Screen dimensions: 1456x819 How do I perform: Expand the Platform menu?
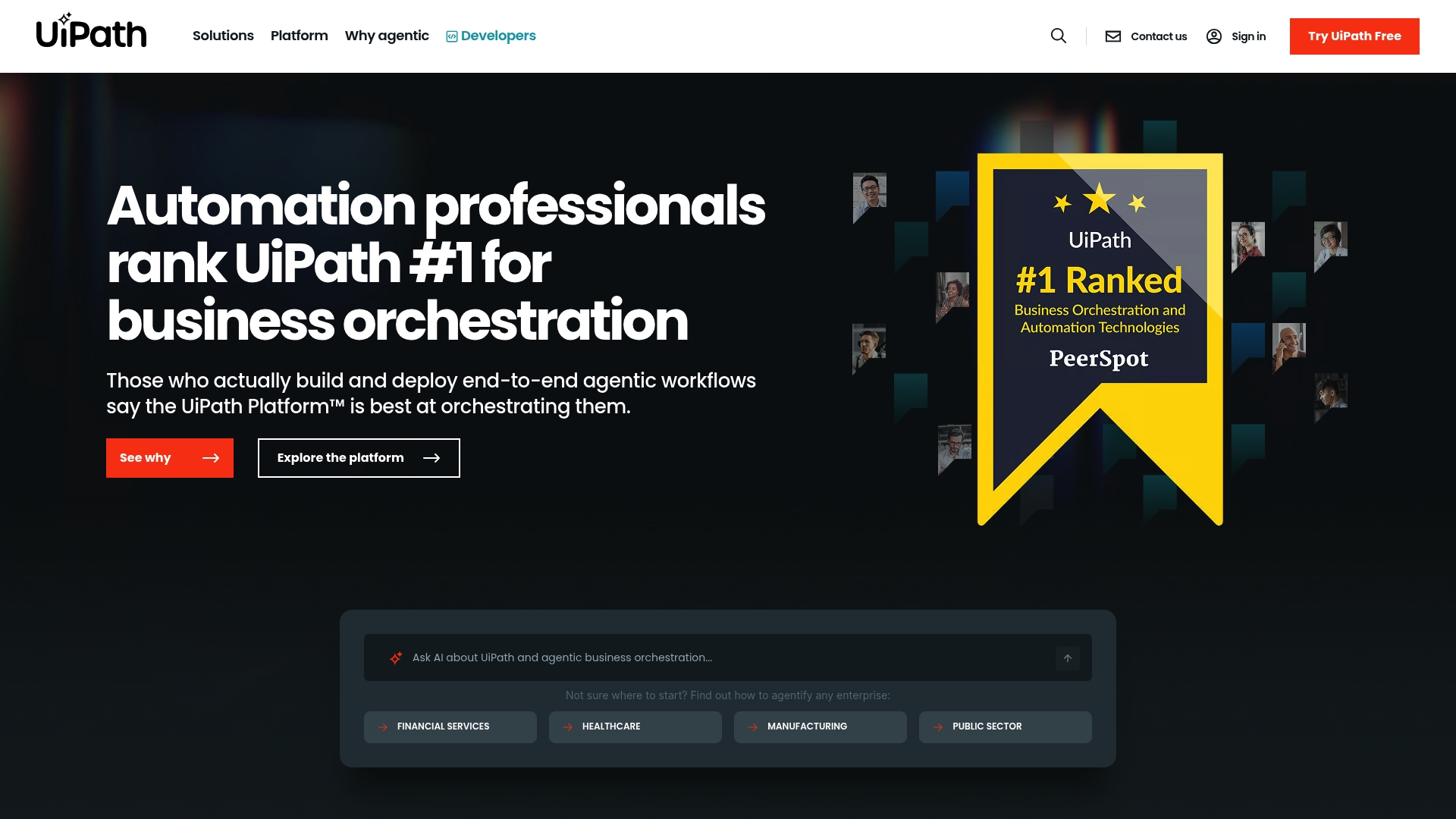tap(299, 36)
